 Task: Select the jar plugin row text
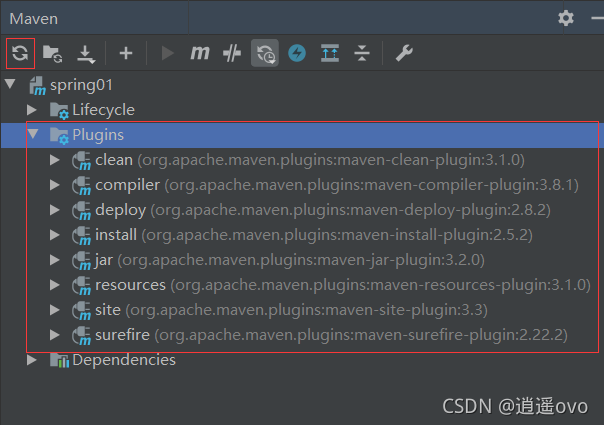(x=290, y=260)
